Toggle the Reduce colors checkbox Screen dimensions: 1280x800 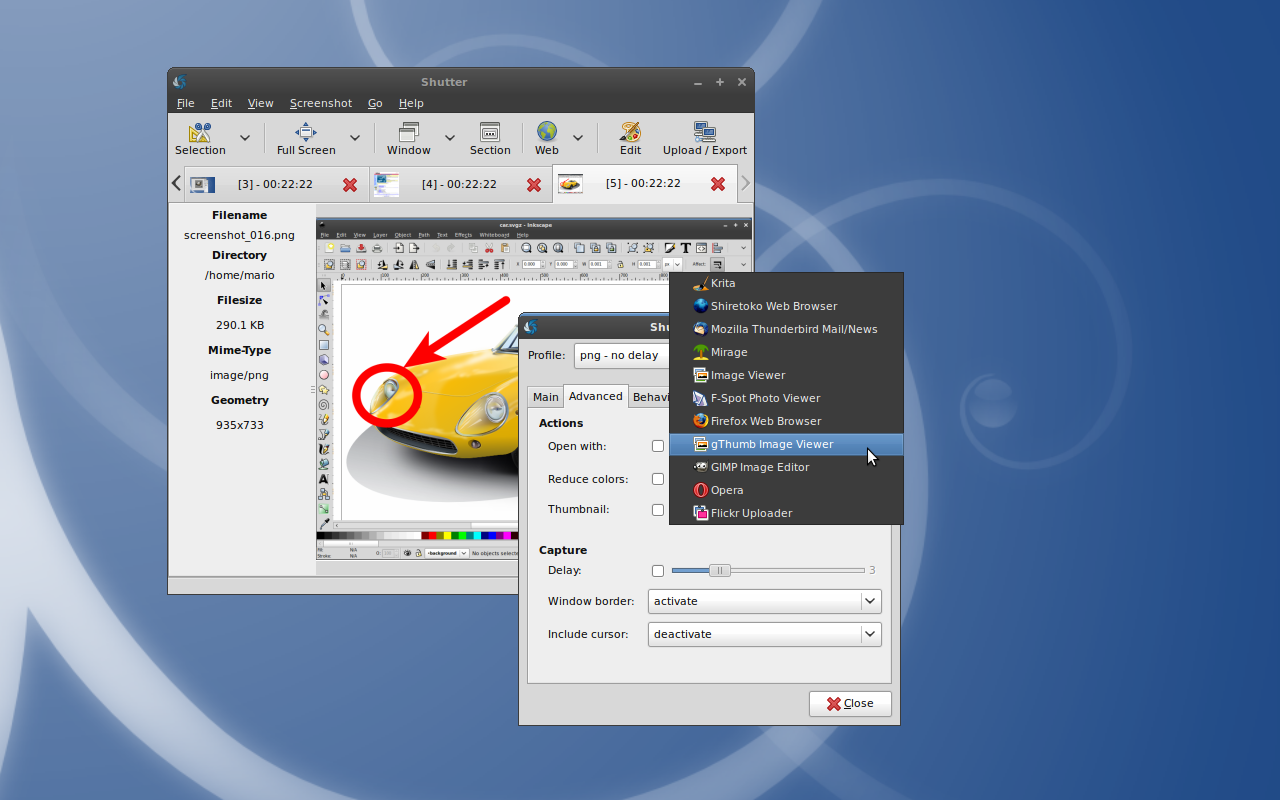658,479
